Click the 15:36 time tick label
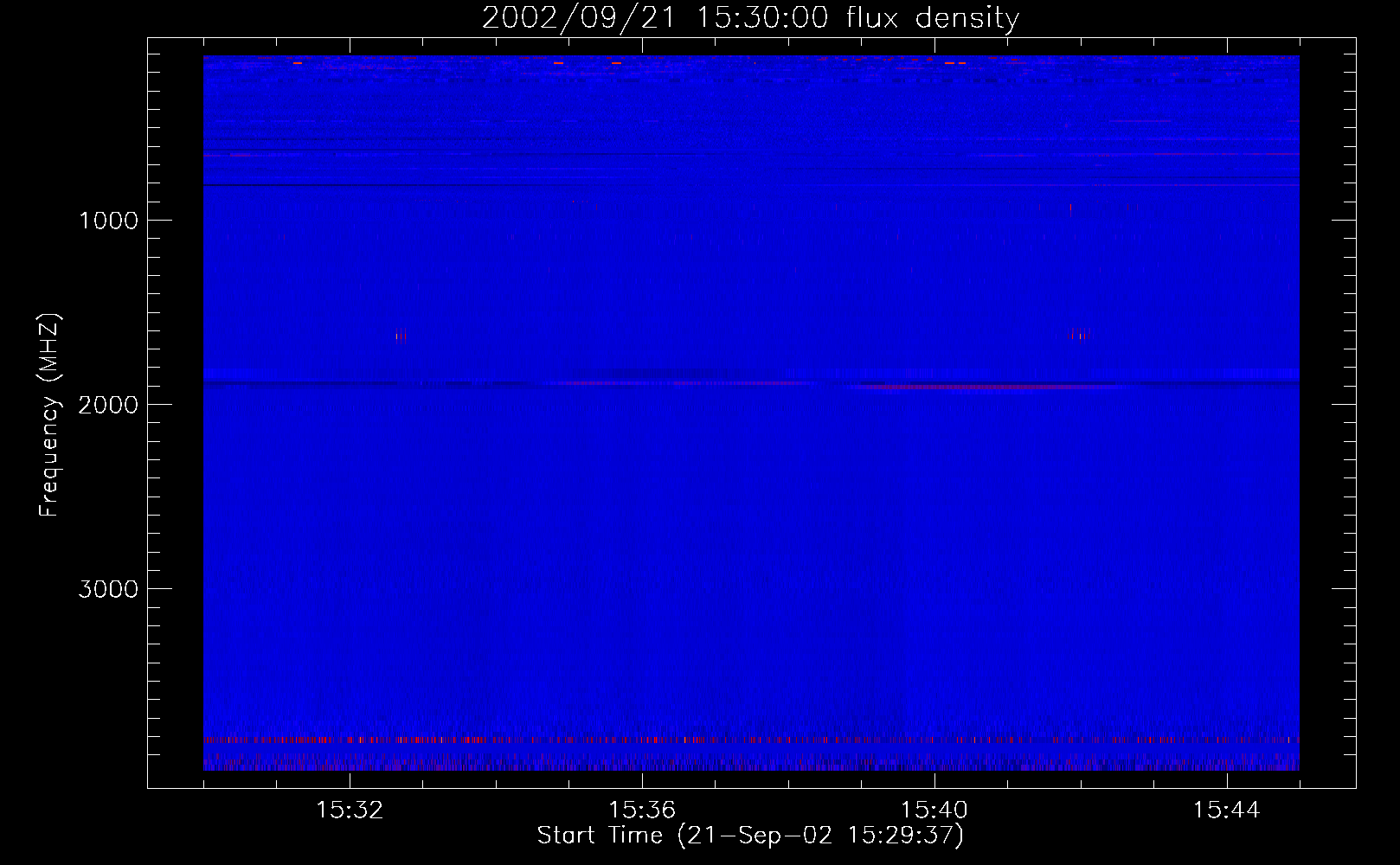The image size is (1400, 865). pyautogui.click(x=641, y=811)
